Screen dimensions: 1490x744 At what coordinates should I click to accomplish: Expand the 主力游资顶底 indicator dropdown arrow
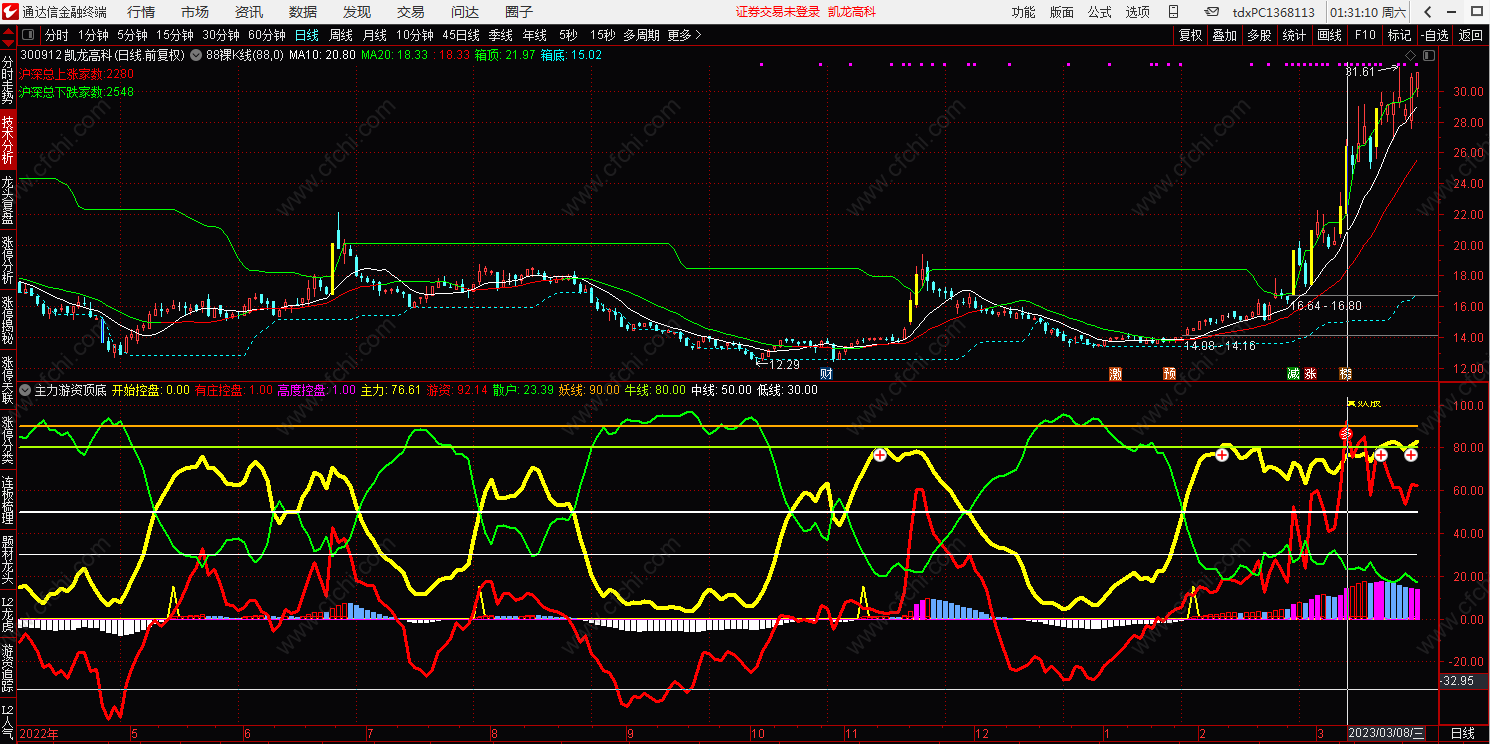(26, 390)
